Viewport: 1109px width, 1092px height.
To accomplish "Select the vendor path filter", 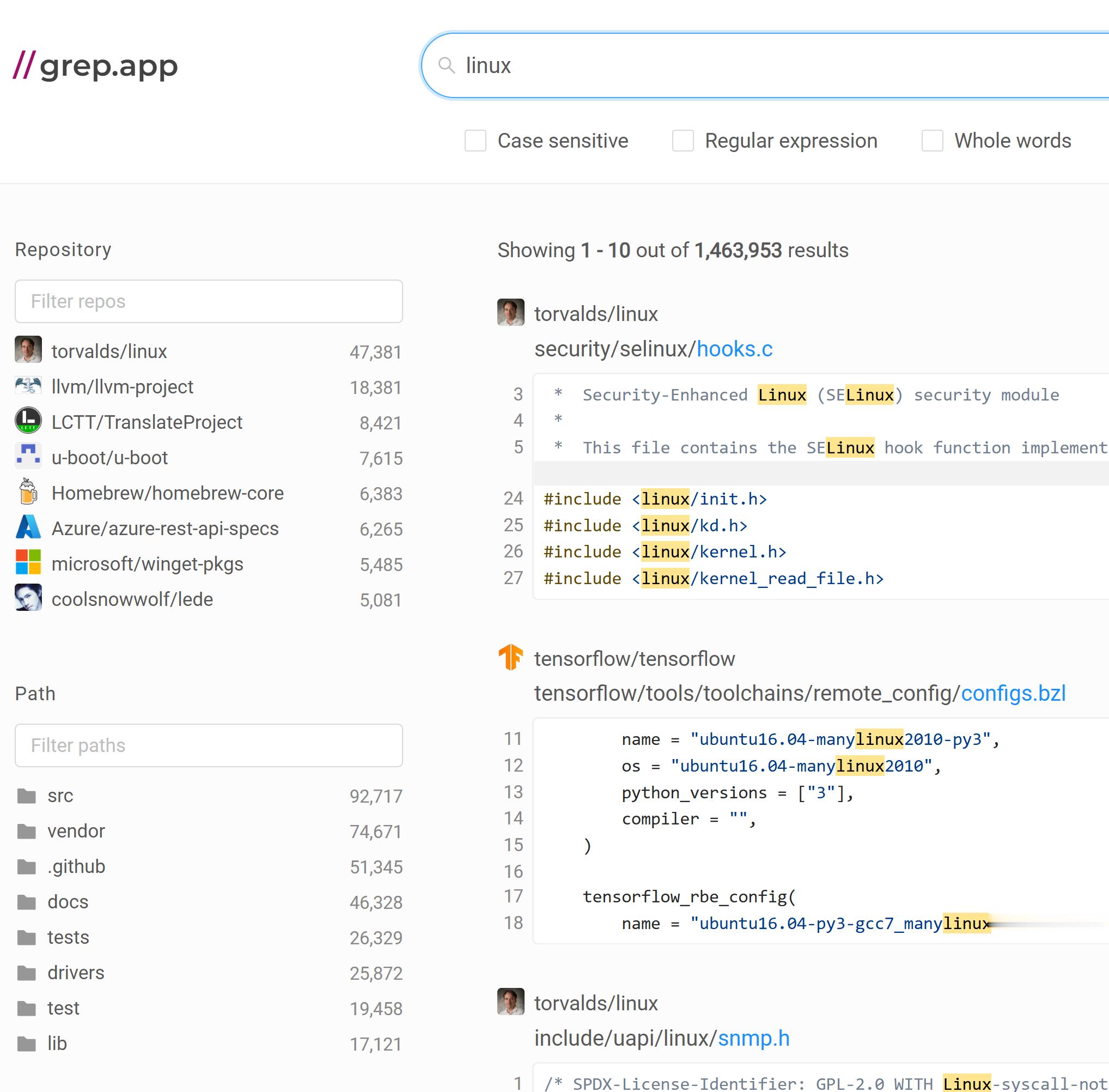I will 209,831.
